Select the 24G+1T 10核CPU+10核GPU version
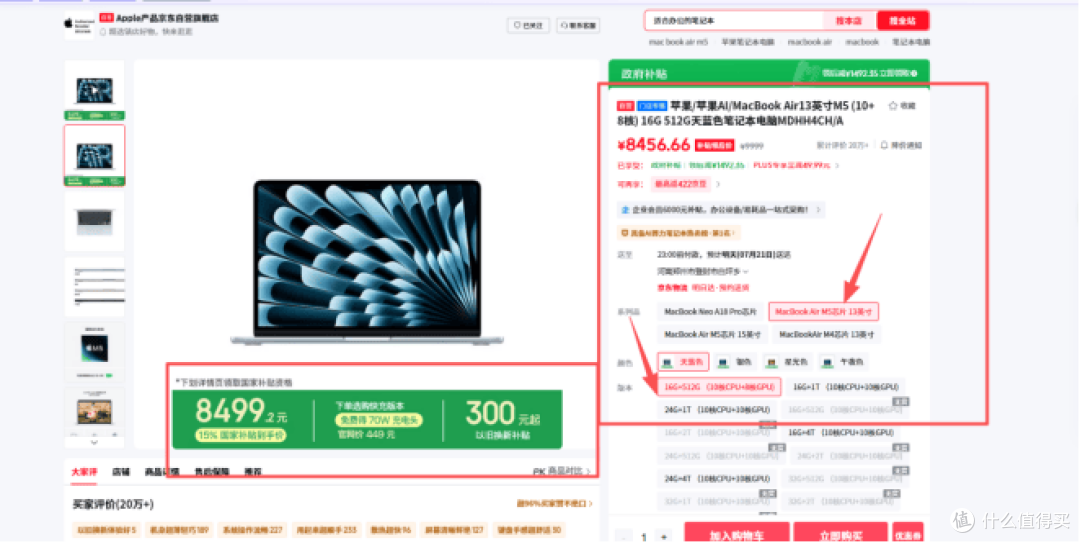This screenshot has height=543, width=1080. pyautogui.click(x=717, y=410)
